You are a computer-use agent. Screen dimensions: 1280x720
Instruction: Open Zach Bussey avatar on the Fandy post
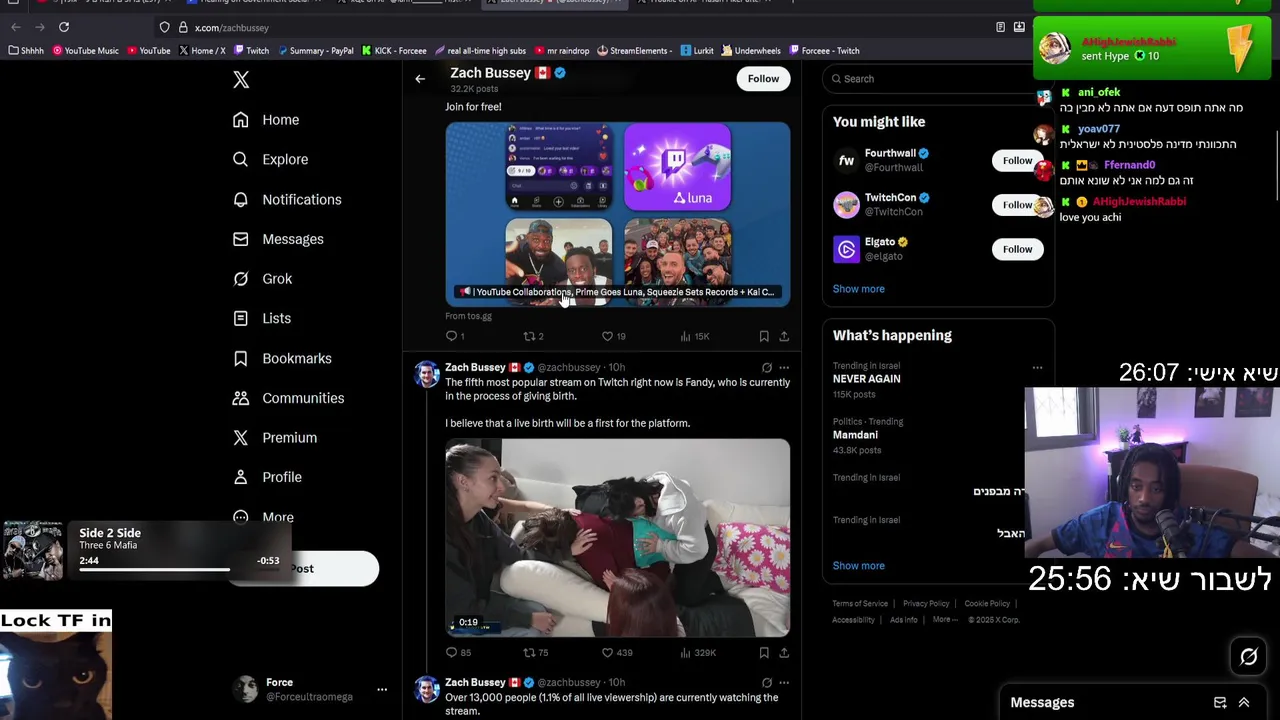[427, 375]
